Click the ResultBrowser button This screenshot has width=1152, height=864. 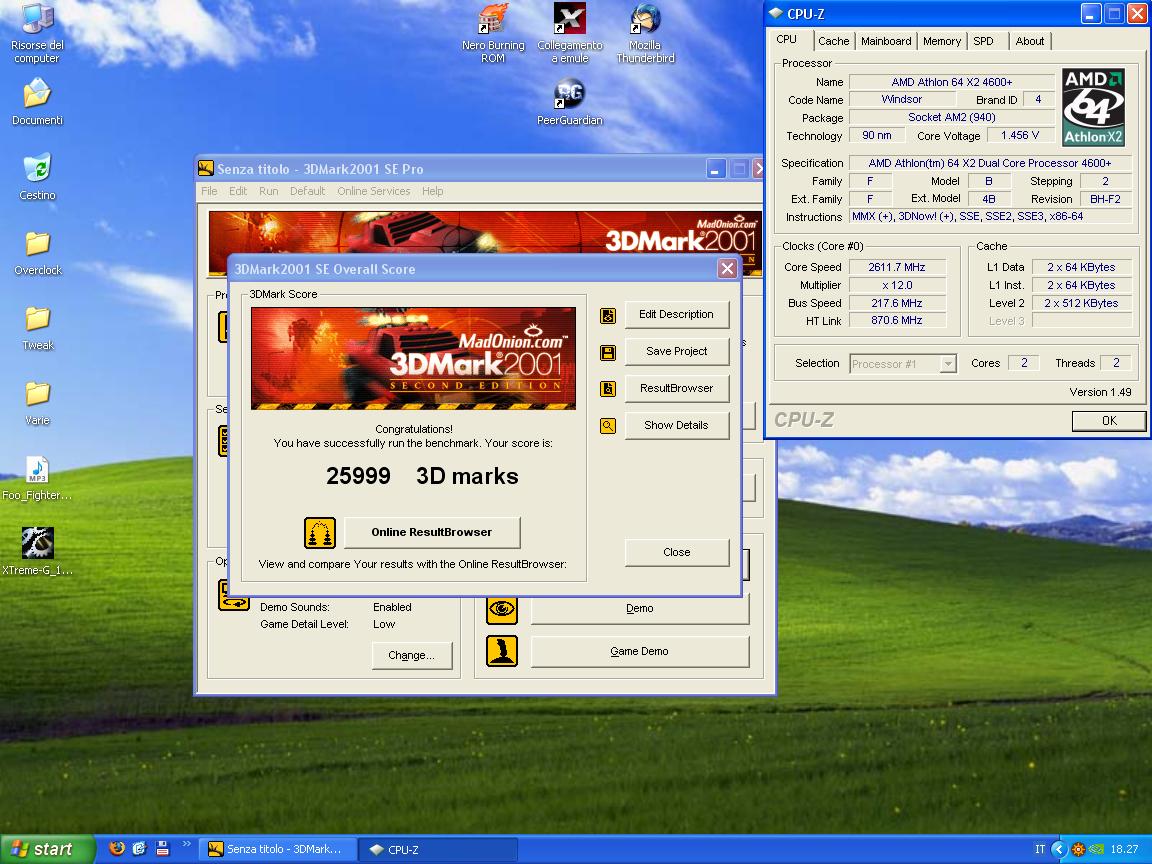tap(677, 388)
